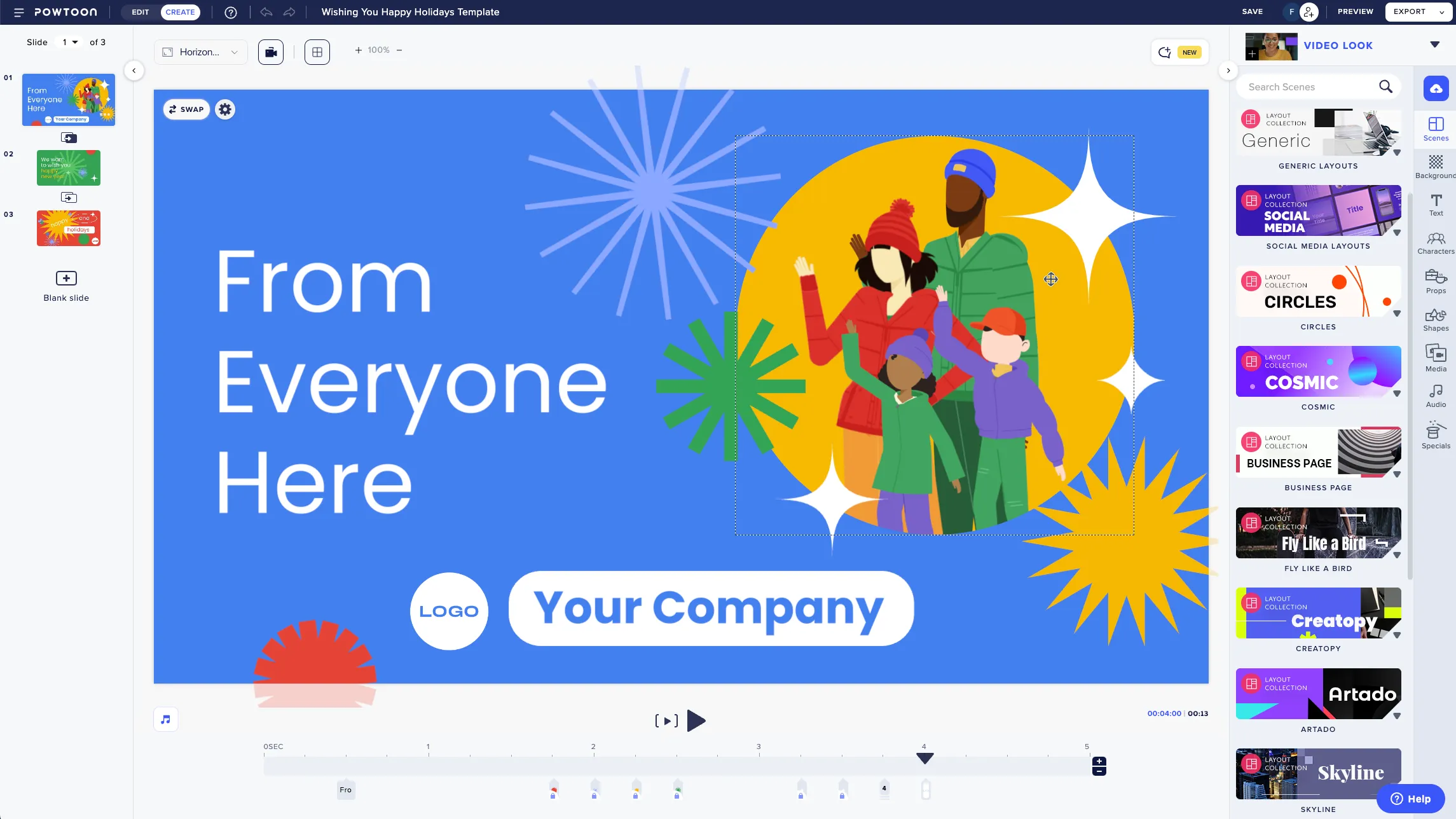
Task: Open the hamburger menu
Action: [x=18, y=12]
